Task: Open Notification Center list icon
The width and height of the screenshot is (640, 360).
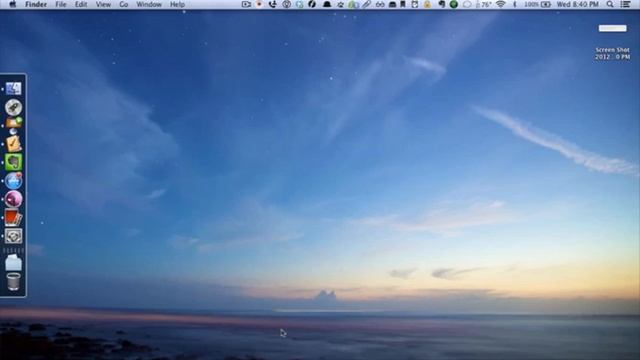Action: tap(625, 4)
